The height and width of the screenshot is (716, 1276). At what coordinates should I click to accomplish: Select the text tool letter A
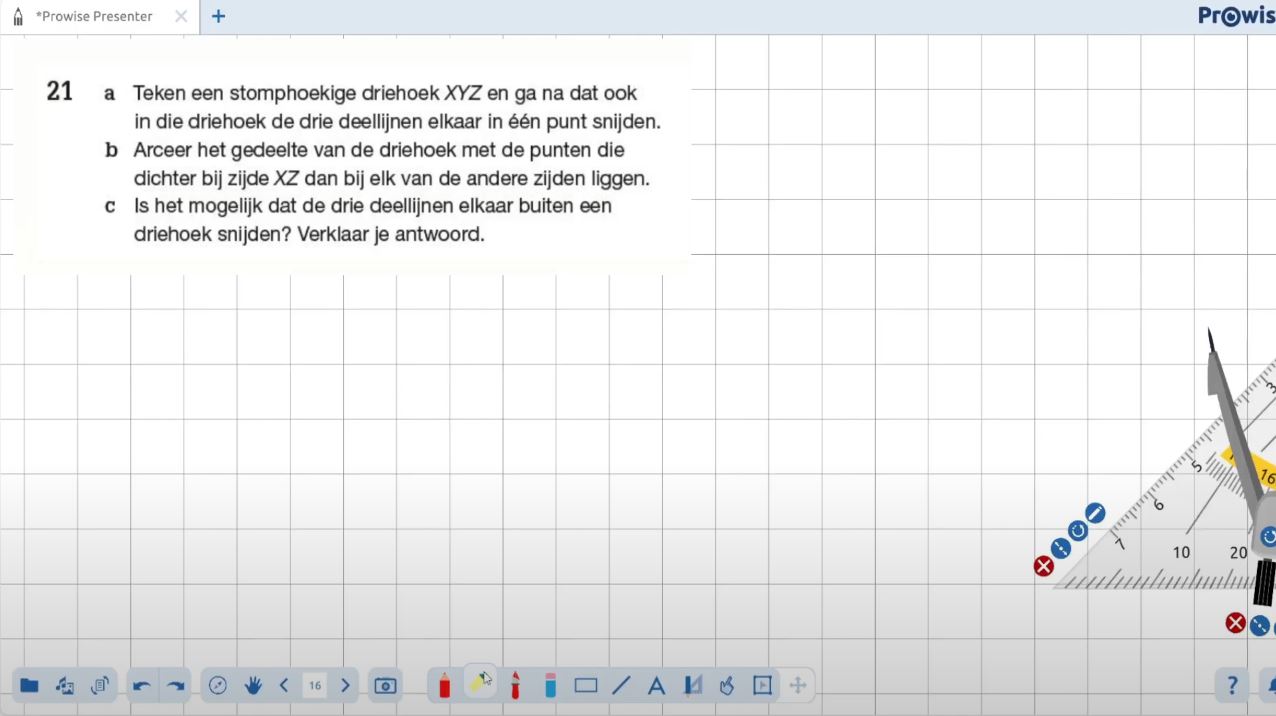coord(656,685)
